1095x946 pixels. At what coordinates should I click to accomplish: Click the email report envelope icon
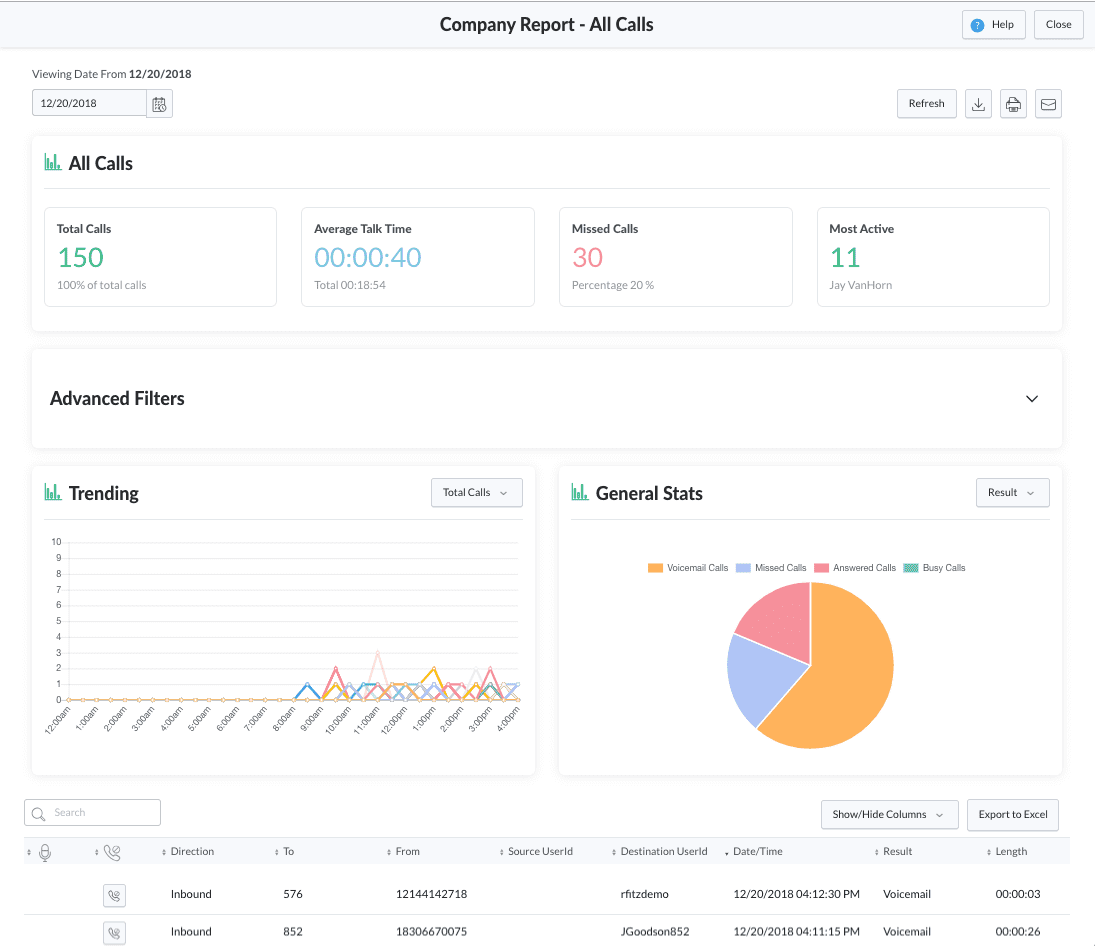[1048, 104]
